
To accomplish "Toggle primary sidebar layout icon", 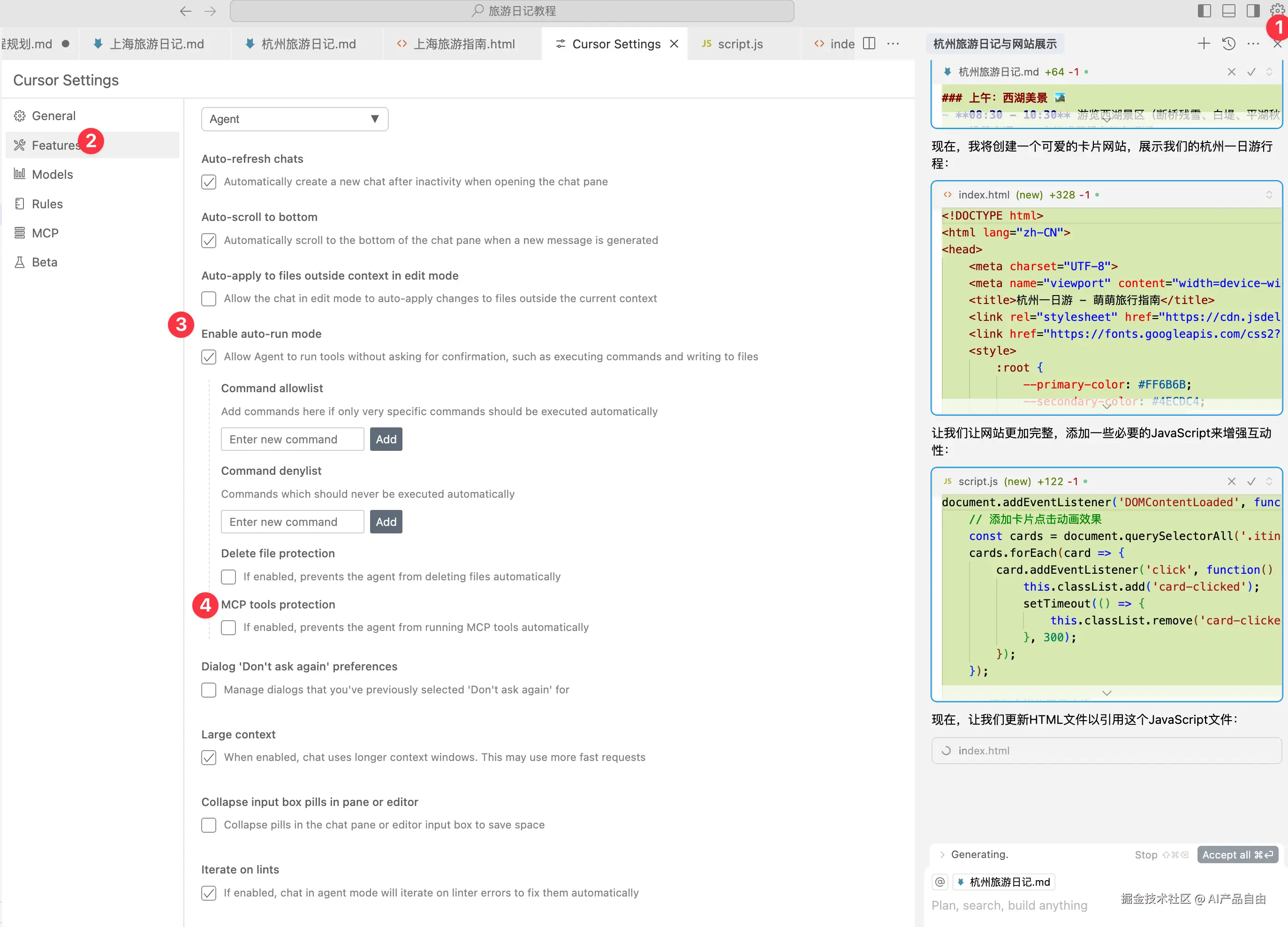I will [x=1204, y=11].
